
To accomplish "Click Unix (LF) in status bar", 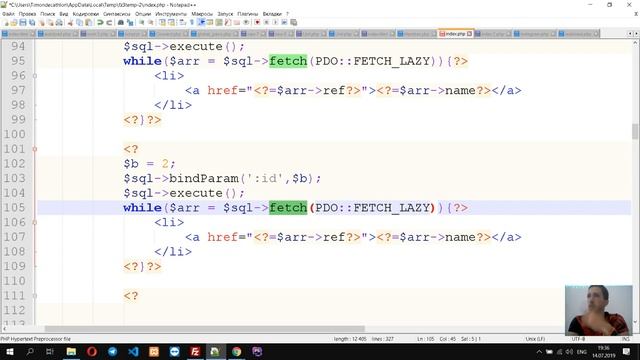I will [535, 339].
